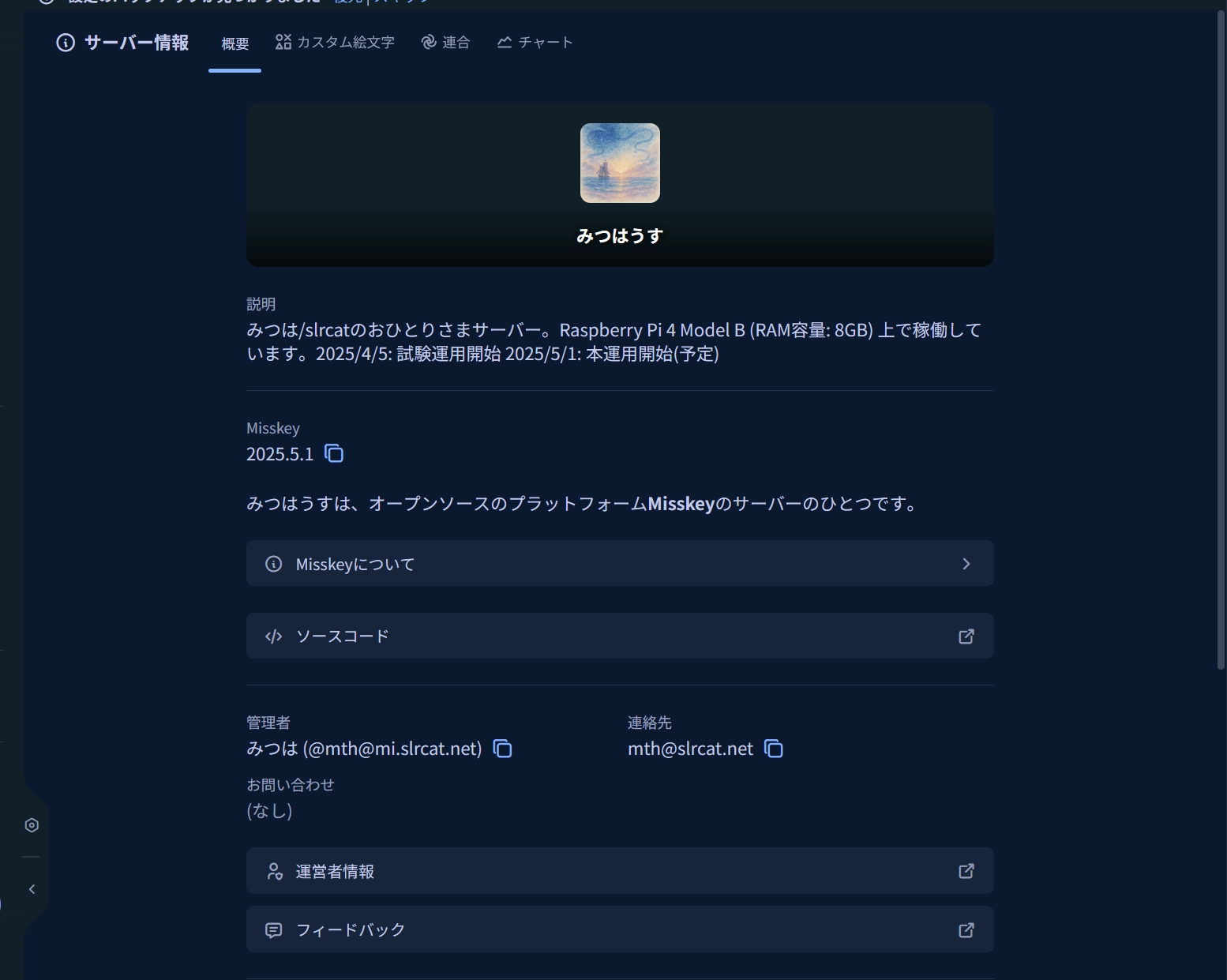Click the external-link icon on the フィードバック row

pyautogui.click(x=966, y=930)
